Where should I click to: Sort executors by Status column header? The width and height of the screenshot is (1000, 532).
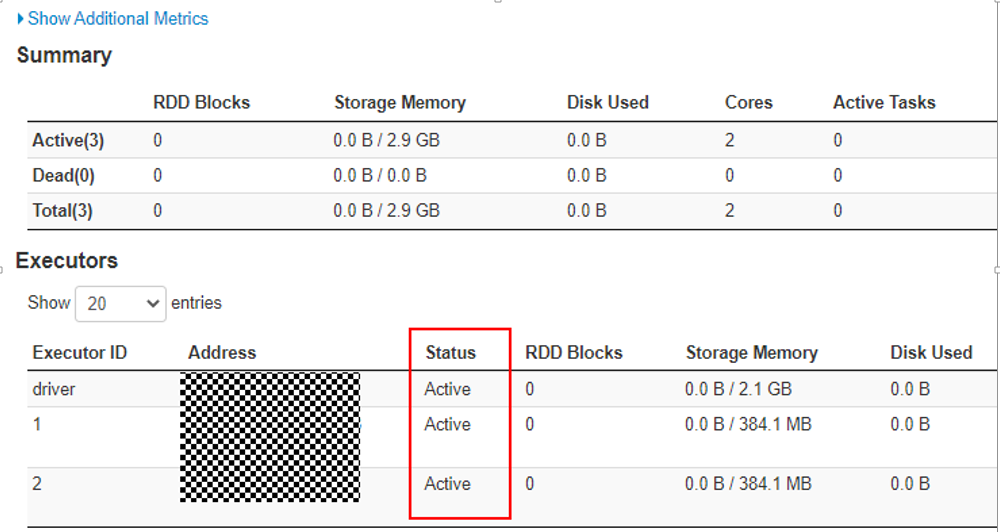(451, 353)
